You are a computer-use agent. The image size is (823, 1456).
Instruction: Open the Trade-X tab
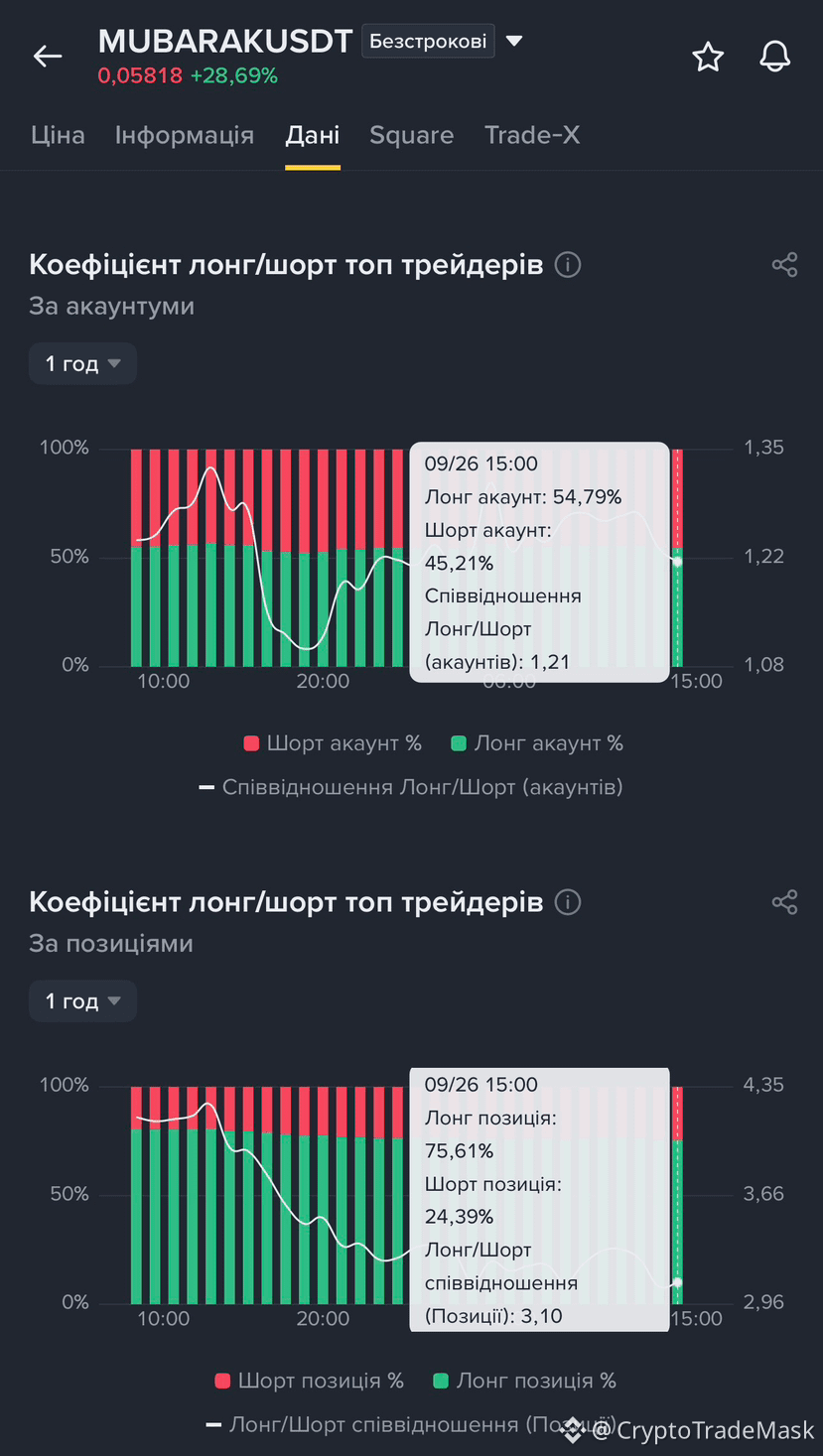point(532,135)
